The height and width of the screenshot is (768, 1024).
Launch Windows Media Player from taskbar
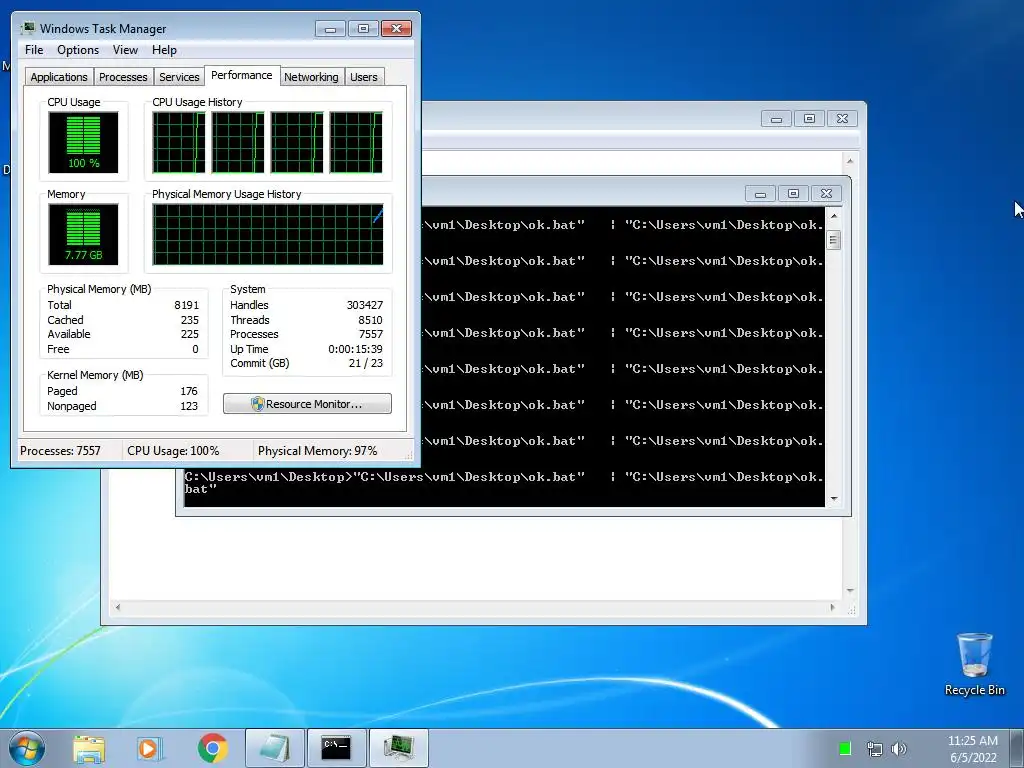click(x=150, y=748)
